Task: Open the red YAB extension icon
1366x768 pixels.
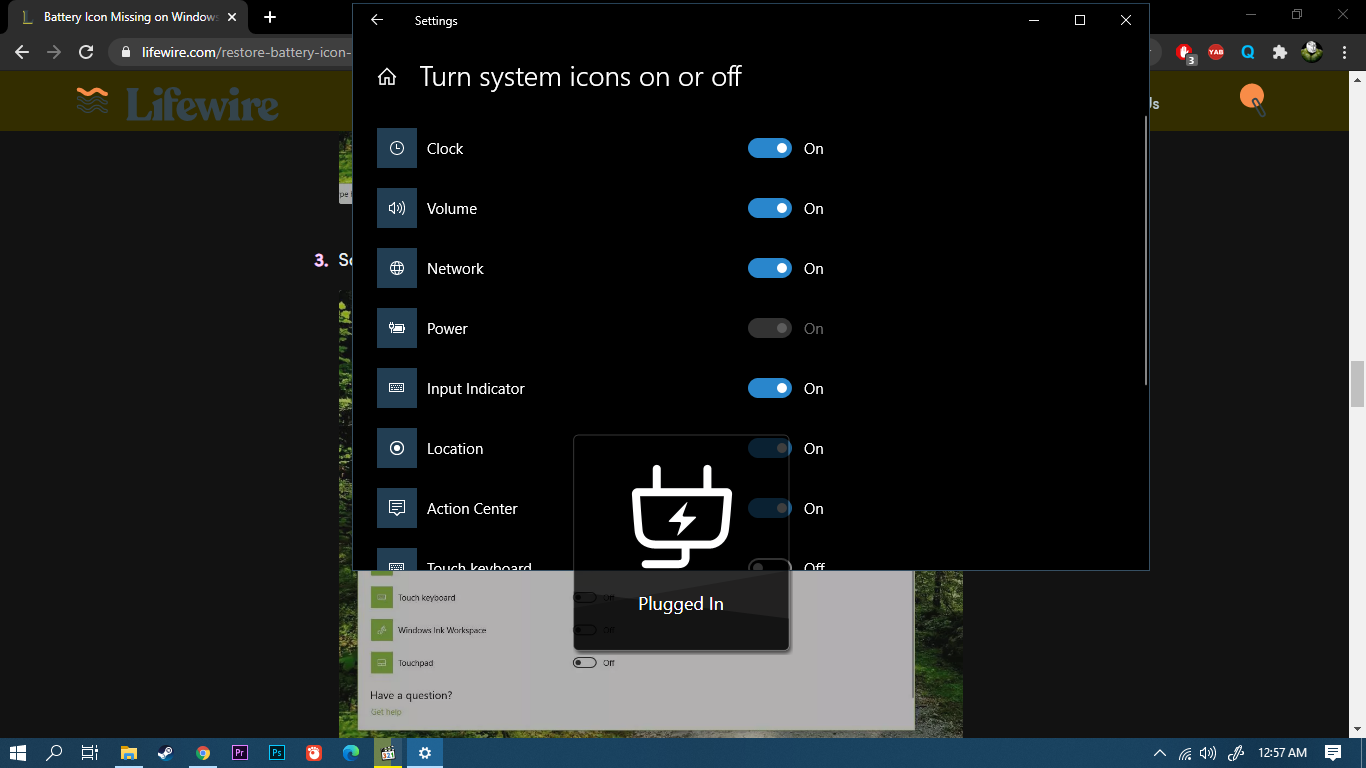Action: pos(1216,52)
